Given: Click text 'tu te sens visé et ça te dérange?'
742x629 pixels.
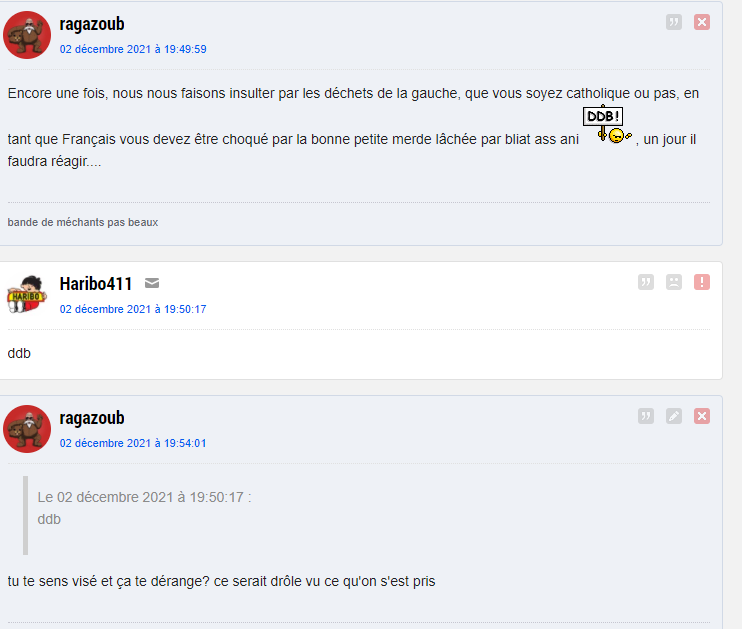Looking at the screenshot, I should point(108,581).
